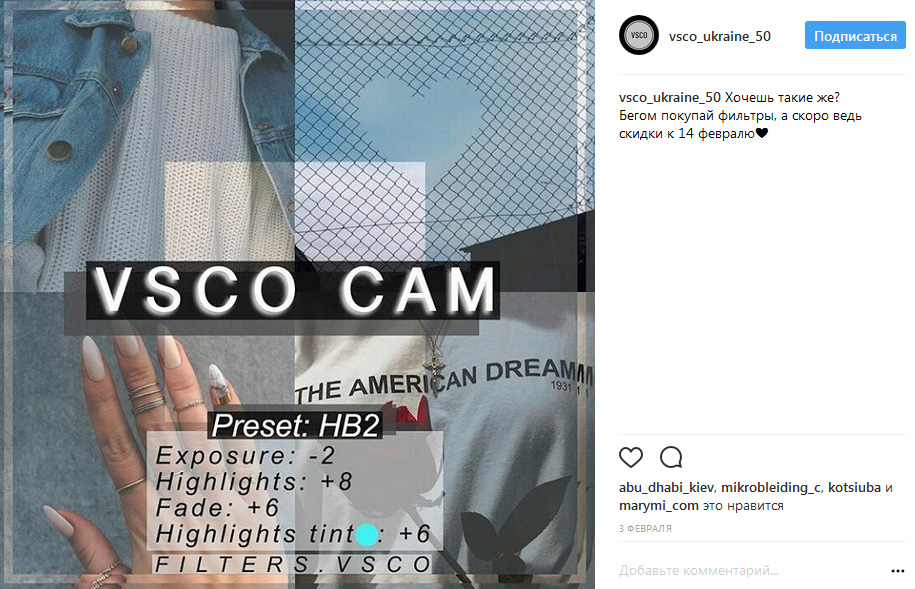Open kotsiuba liker profile
The image size is (915, 589).
(x=854, y=487)
